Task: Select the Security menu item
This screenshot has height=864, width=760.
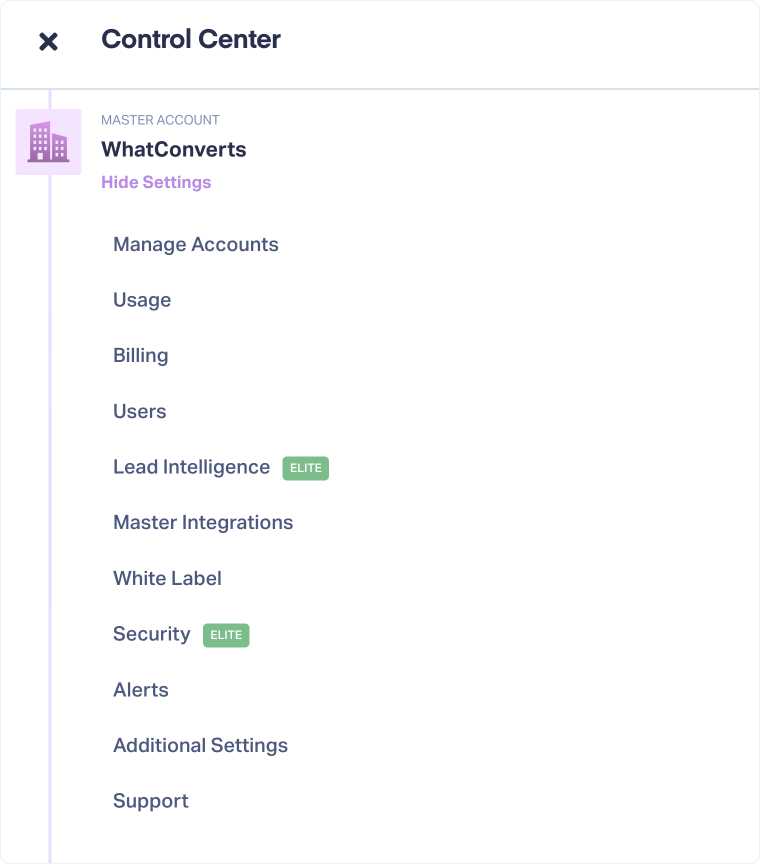Action: [x=152, y=634]
